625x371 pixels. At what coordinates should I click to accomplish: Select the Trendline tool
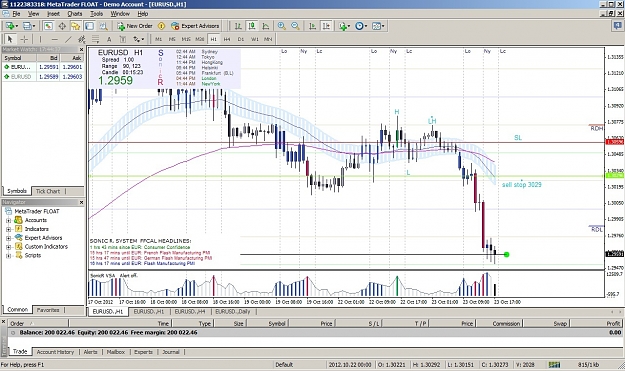pyautogui.click(x=68, y=39)
